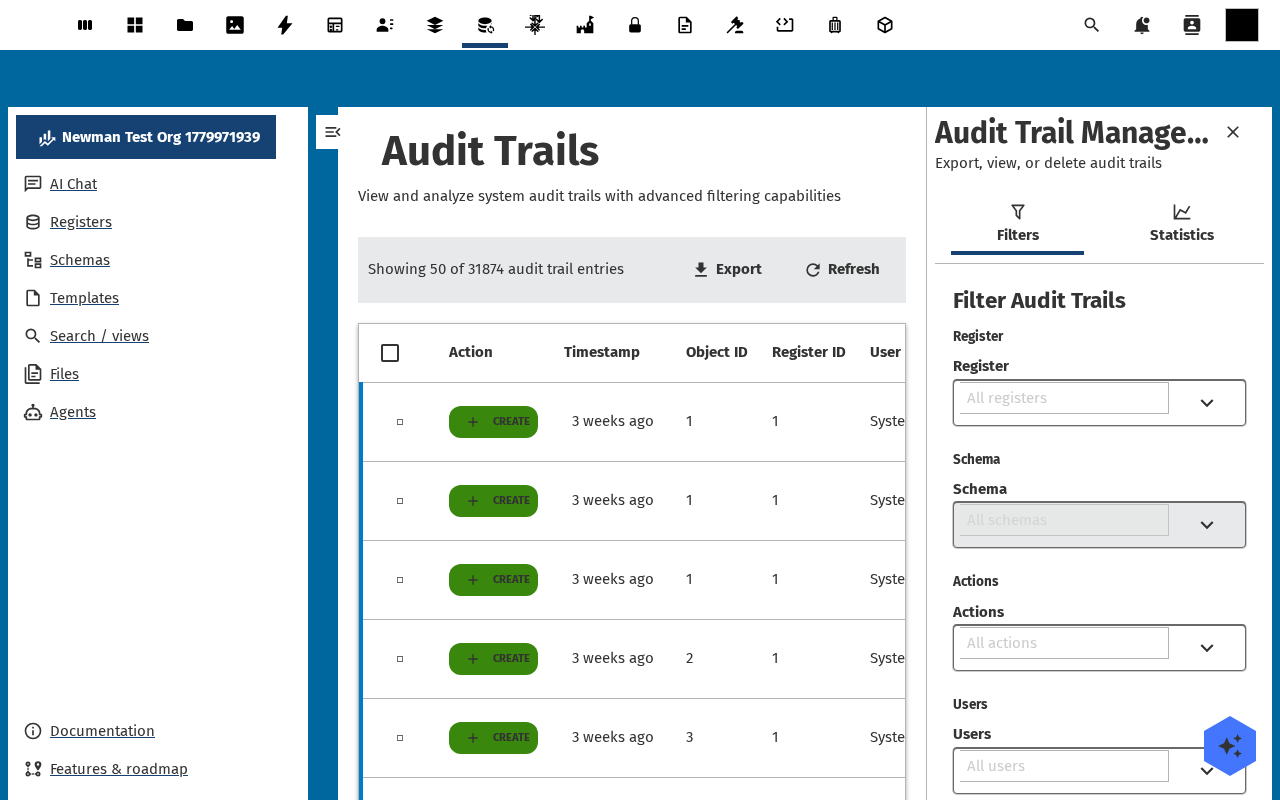Click the Agents robot icon
The height and width of the screenshot is (800, 1280).
[33, 412]
